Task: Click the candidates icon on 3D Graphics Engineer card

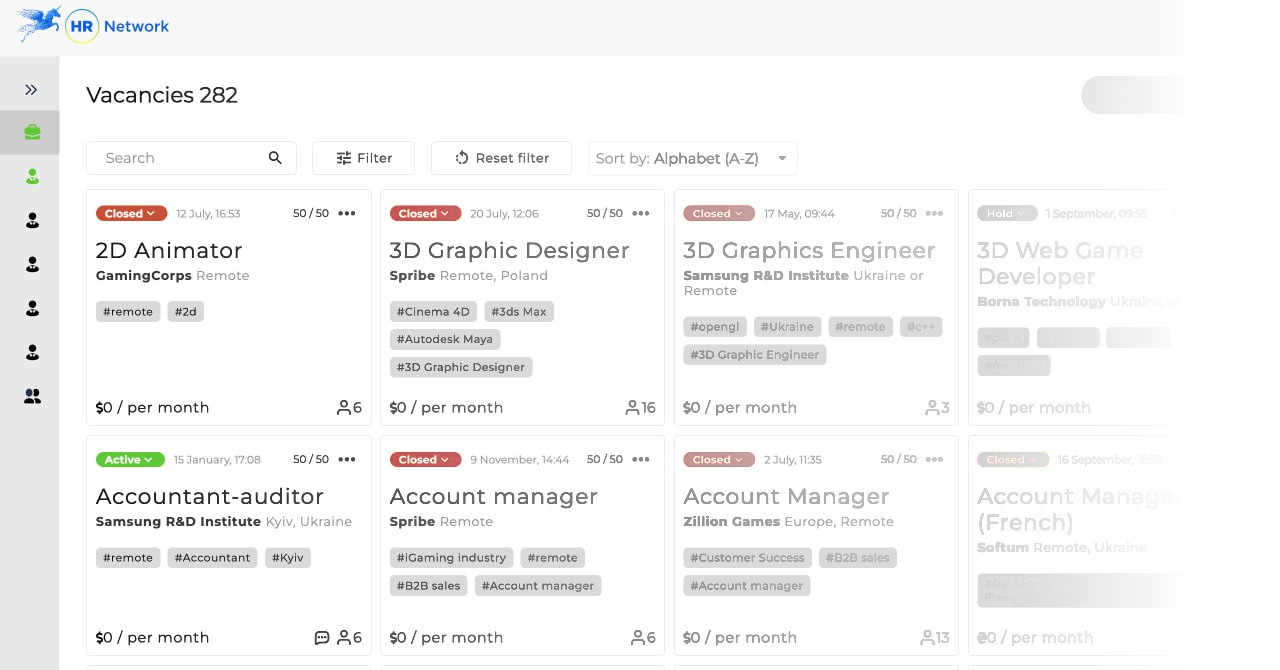Action: [x=932, y=407]
